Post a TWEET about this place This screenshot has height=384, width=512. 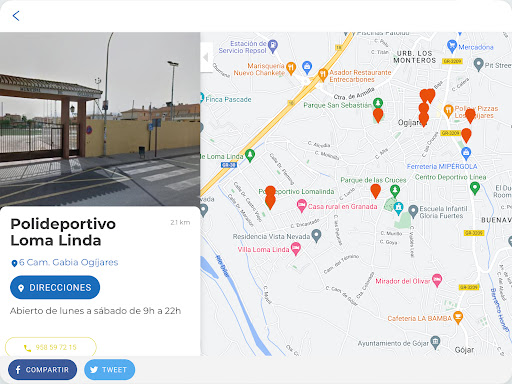coord(110,370)
